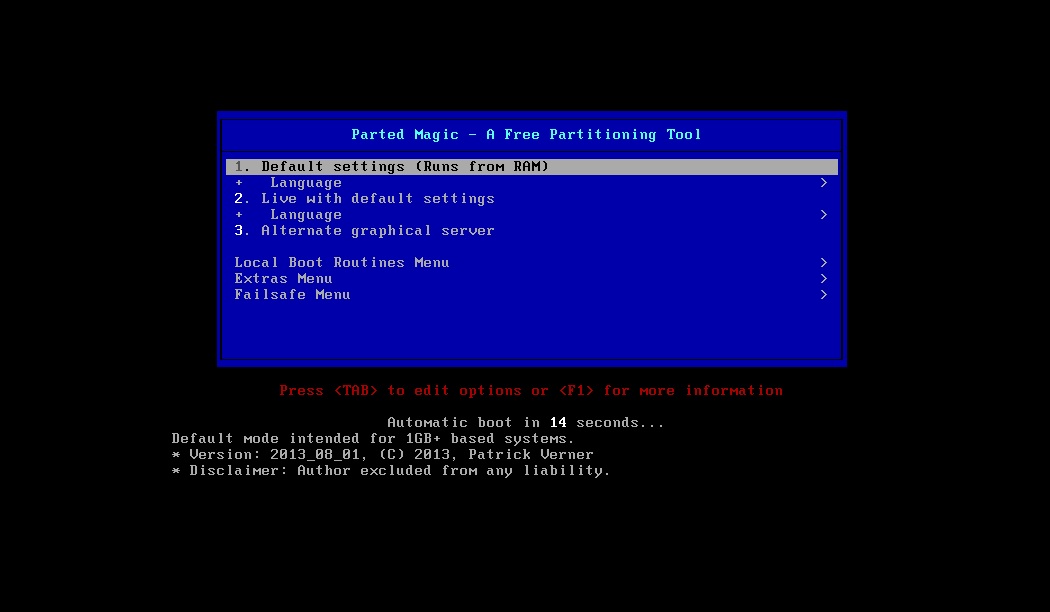This screenshot has height=612, width=1050.
Task: Select Live with default settings entry
Action: click(532, 199)
